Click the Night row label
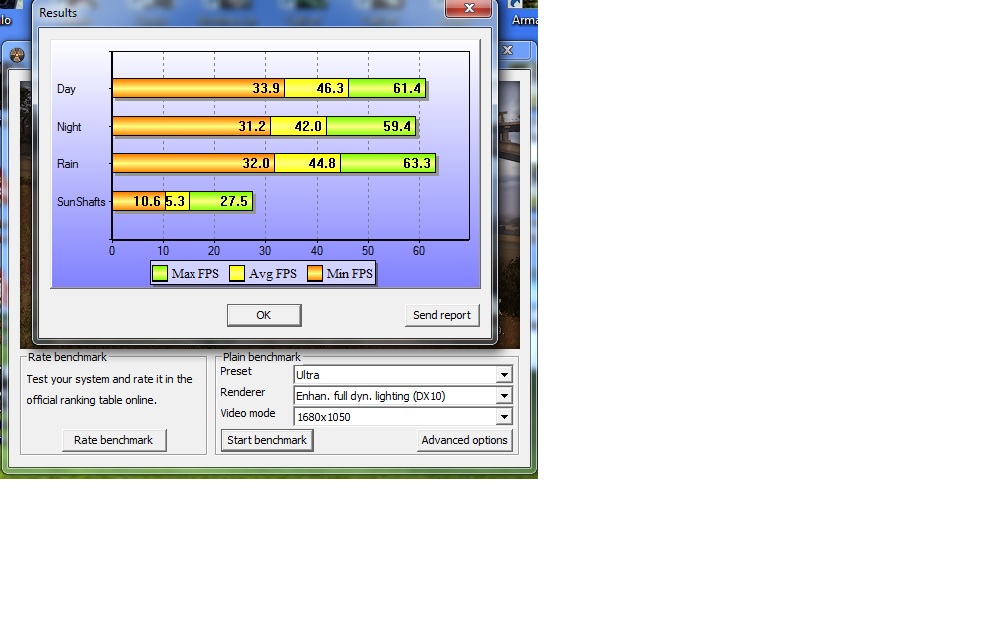The image size is (1008, 630). point(69,127)
